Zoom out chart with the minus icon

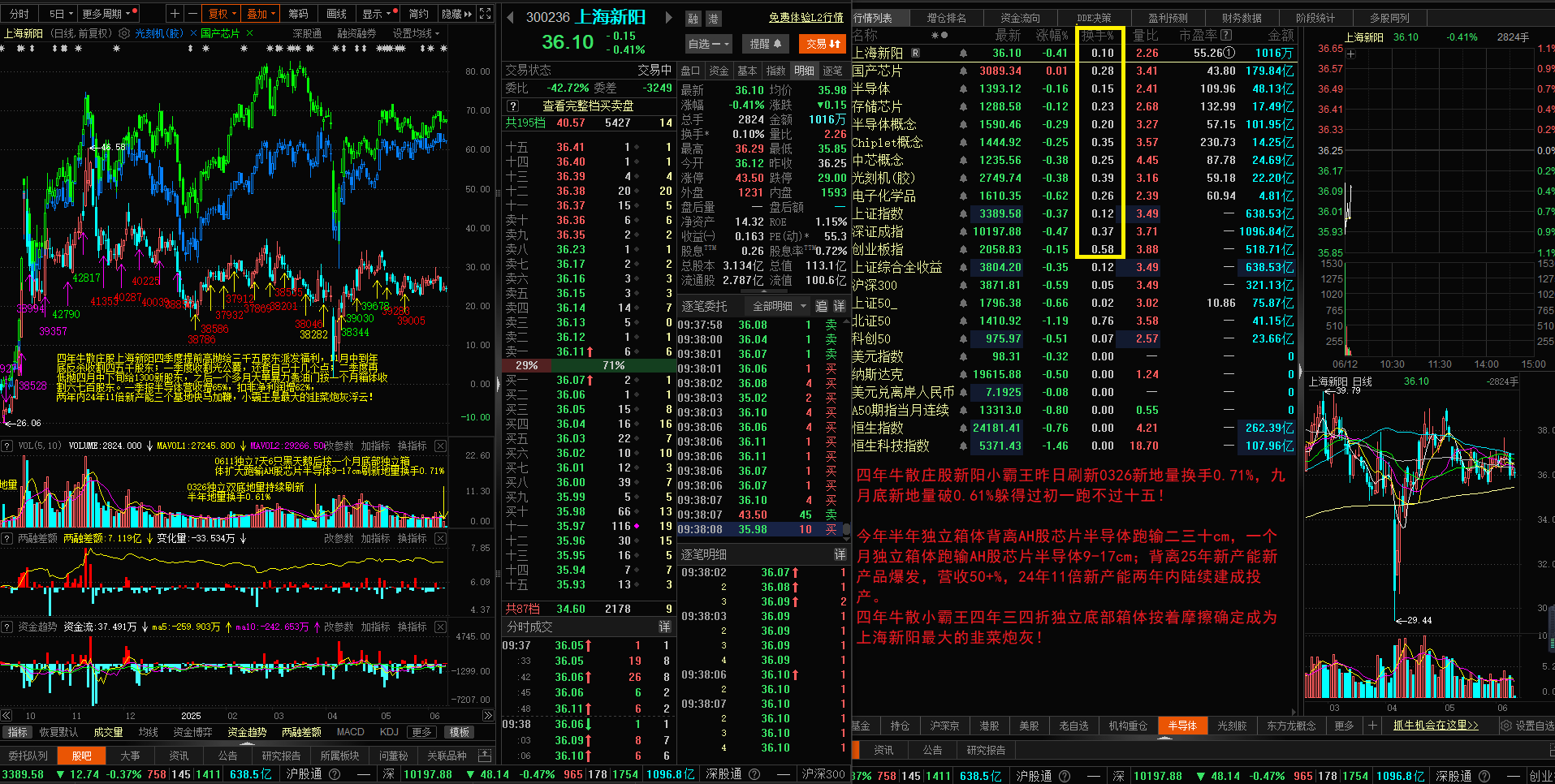pos(192,14)
